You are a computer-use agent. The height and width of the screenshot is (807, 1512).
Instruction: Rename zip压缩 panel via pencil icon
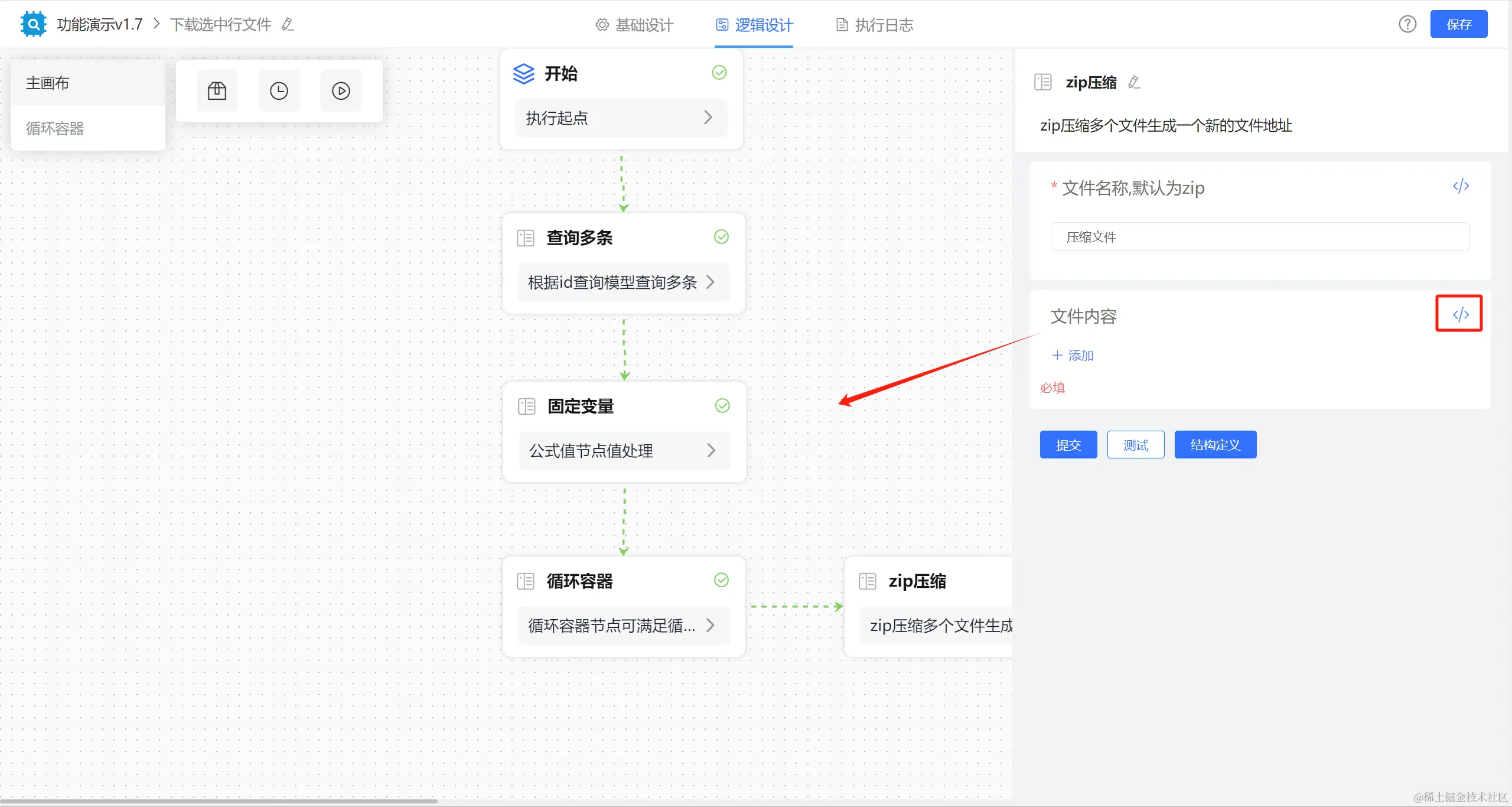[x=1133, y=82]
